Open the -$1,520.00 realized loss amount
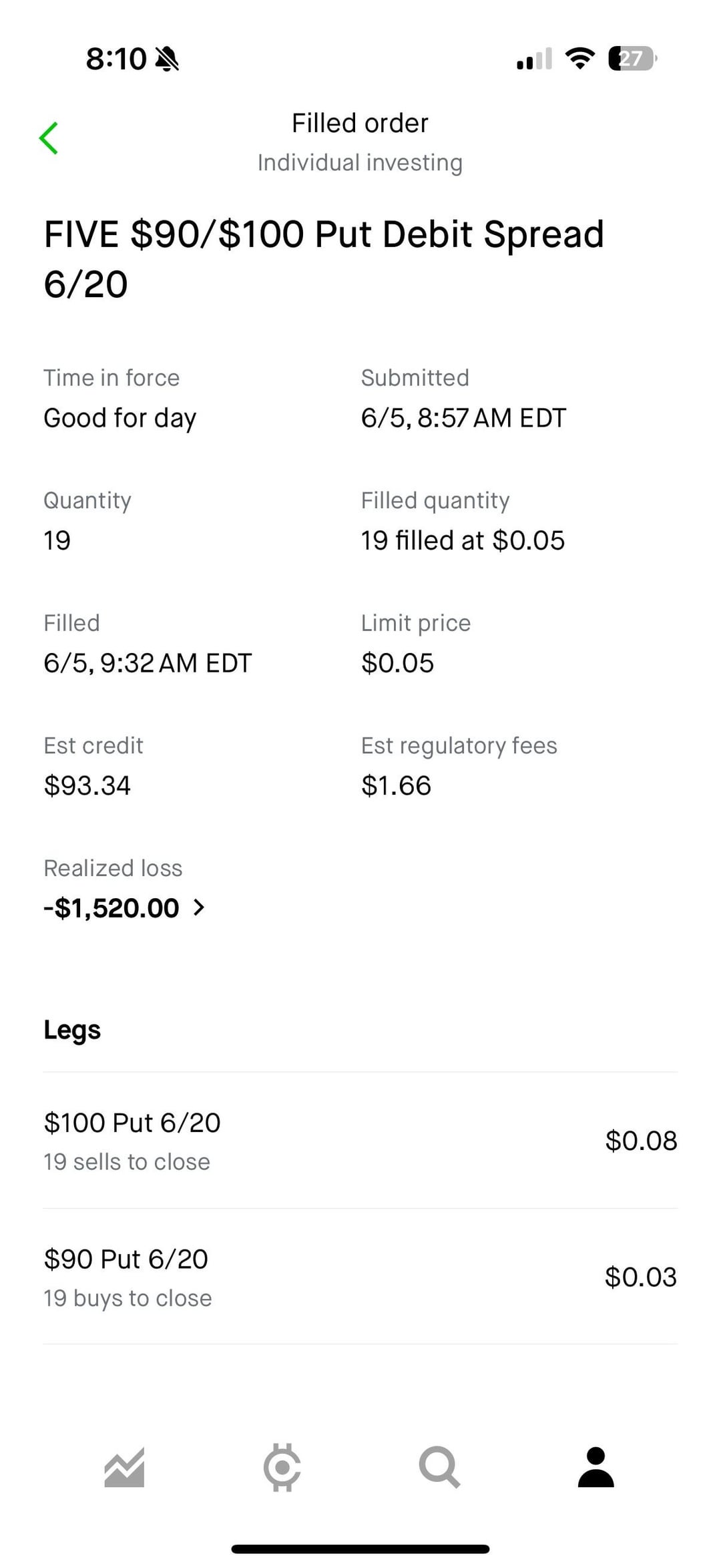This screenshot has width=721, height=1568. [x=111, y=908]
